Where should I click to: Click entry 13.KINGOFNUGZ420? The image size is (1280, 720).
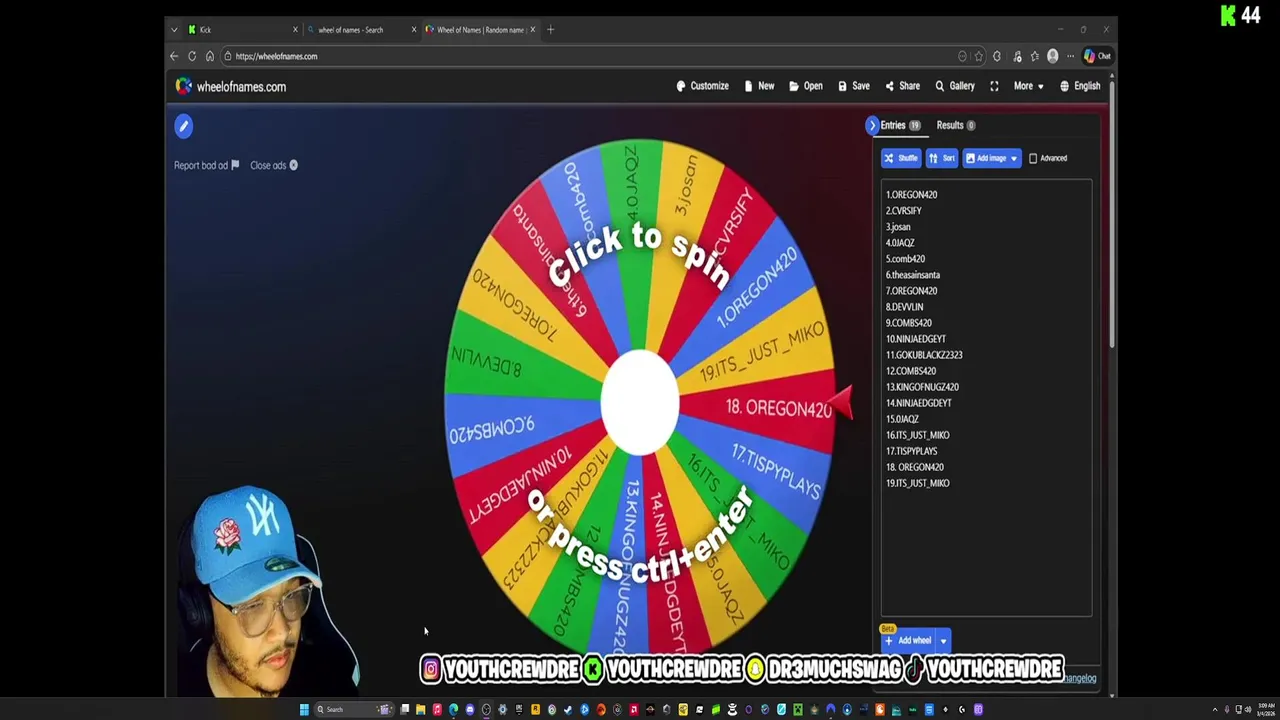[x=922, y=387]
